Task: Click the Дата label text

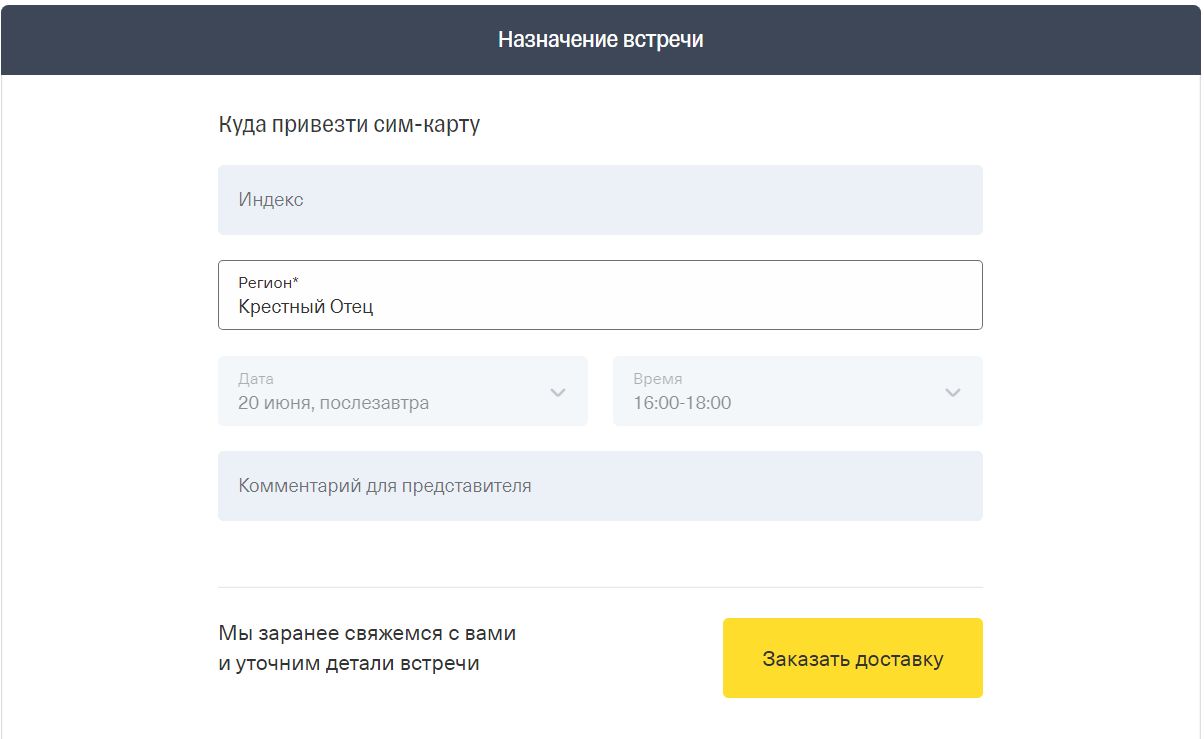Action: click(x=256, y=379)
